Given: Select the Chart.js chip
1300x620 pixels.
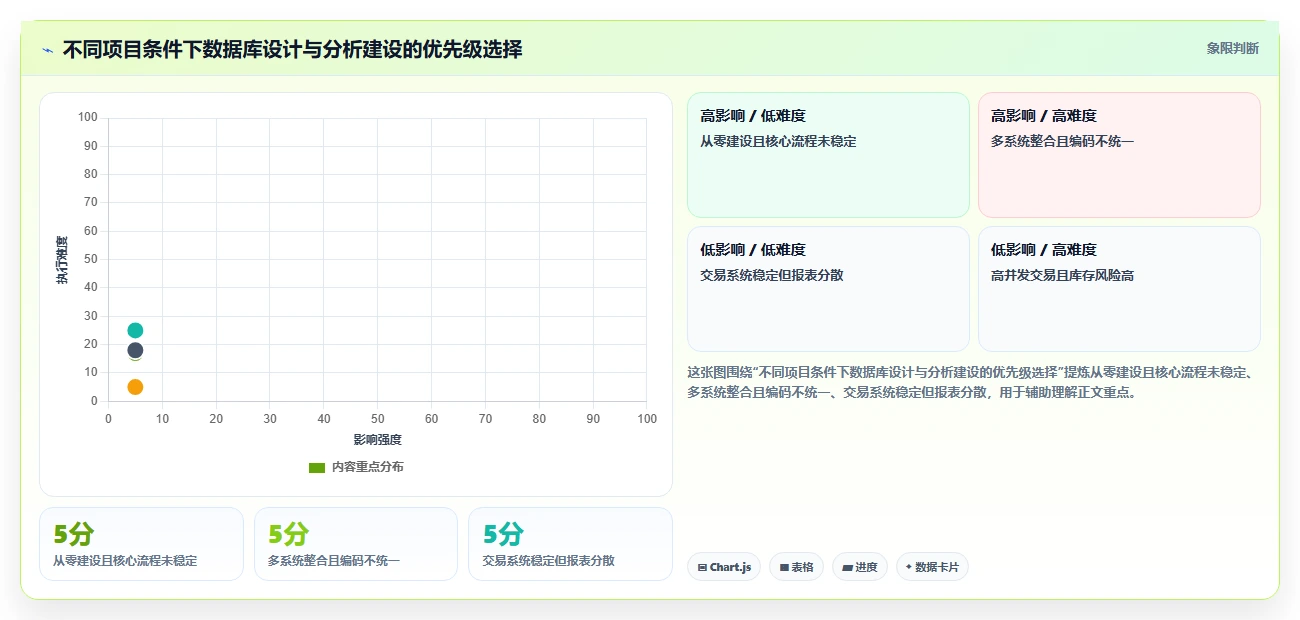Looking at the screenshot, I should [x=724, y=567].
